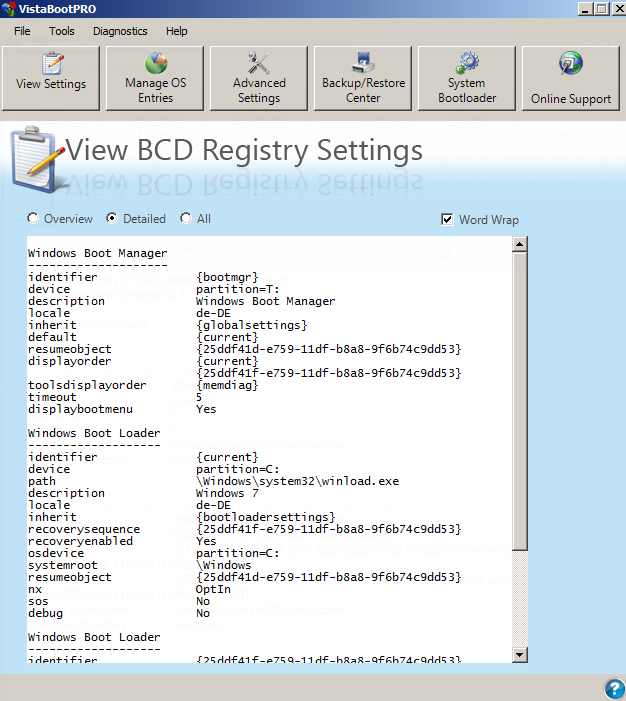Click the 'osdevice' setting label
This screenshot has height=701, width=626.
(56, 553)
